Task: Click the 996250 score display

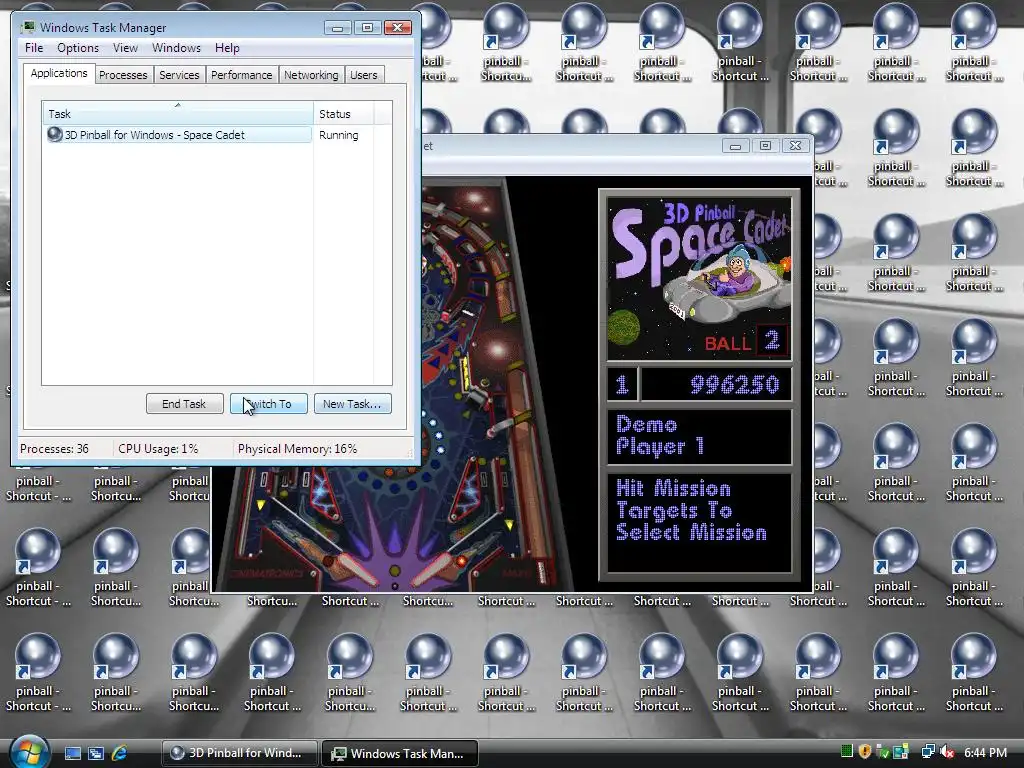Action: click(716, 384)
